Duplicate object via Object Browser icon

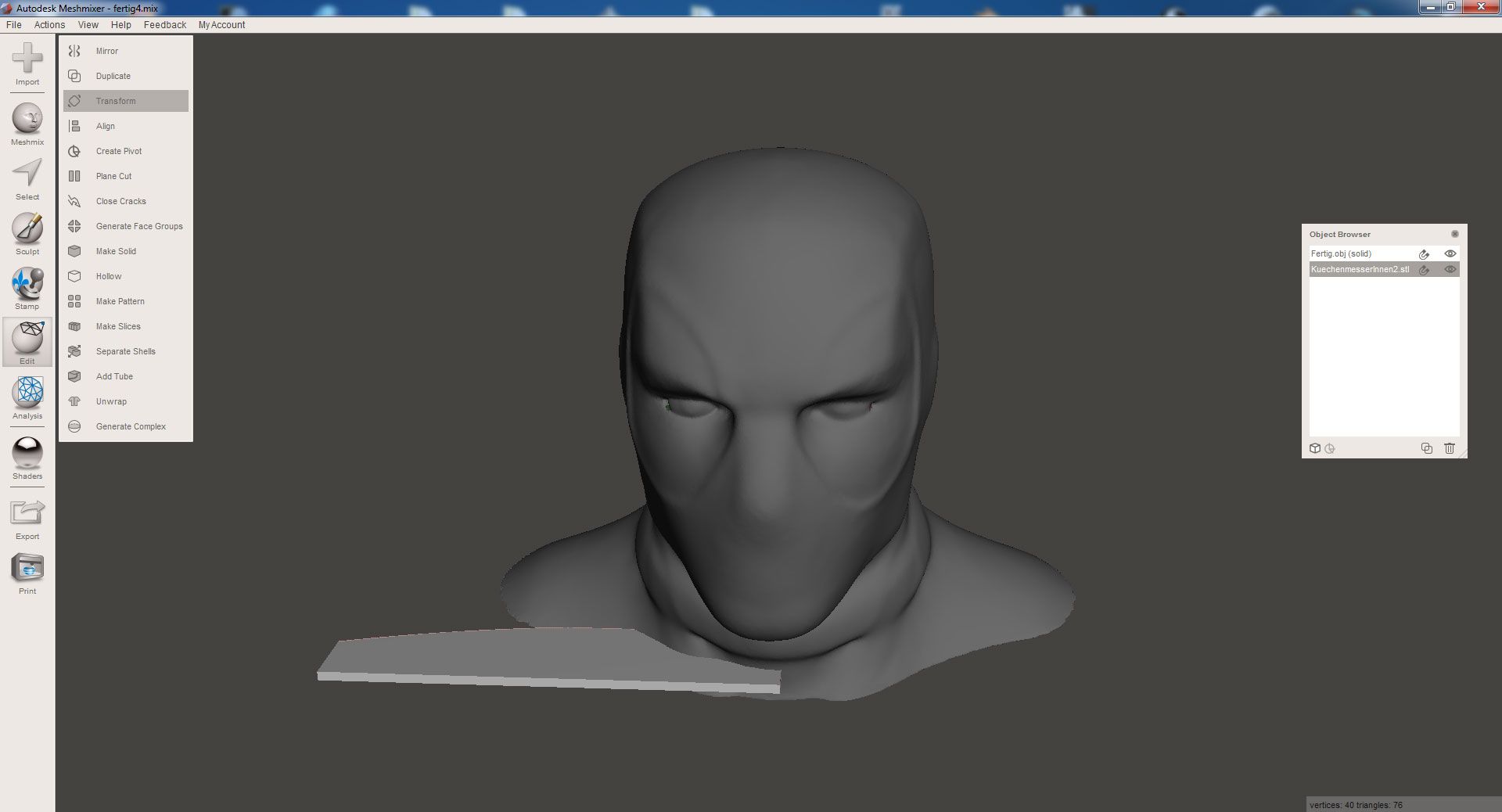click(x=1426, y=448)
